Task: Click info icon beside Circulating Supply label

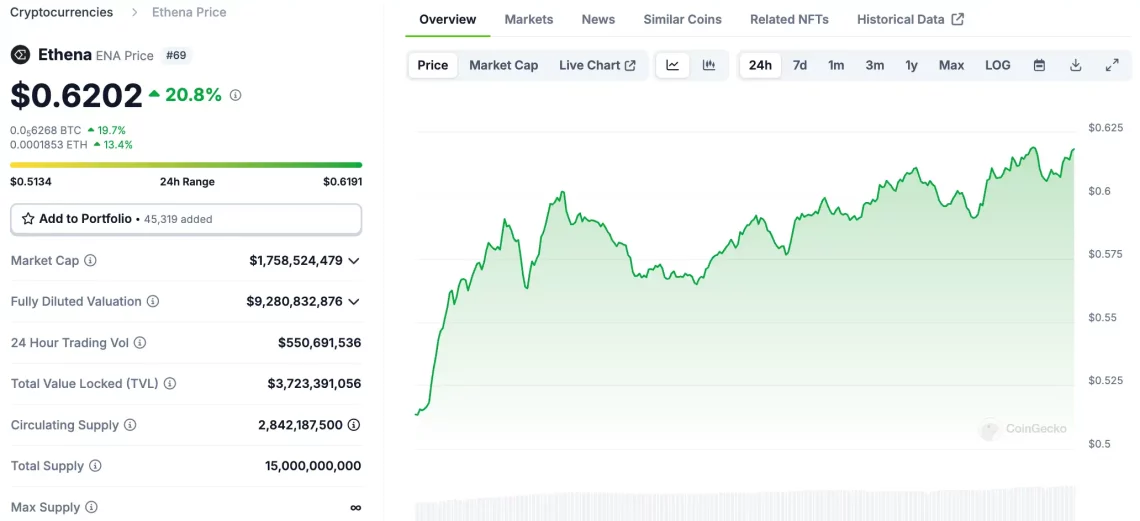Action: [129, 424]
